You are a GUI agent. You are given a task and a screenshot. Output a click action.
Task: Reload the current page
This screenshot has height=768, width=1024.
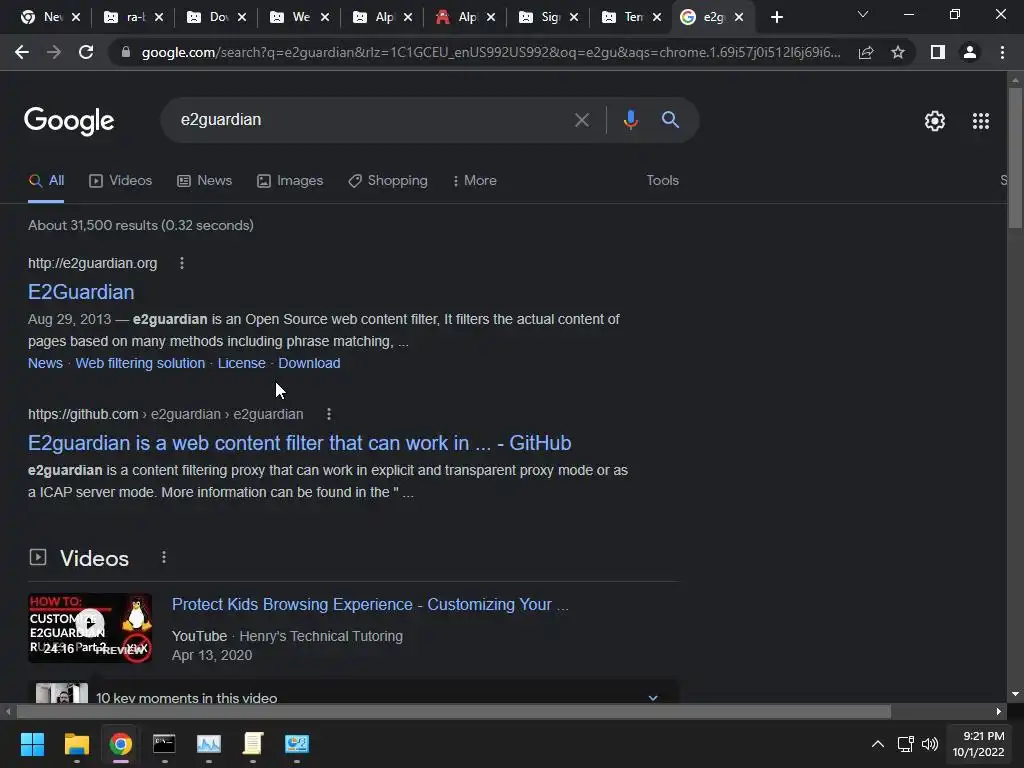click(x=86, y=52)
